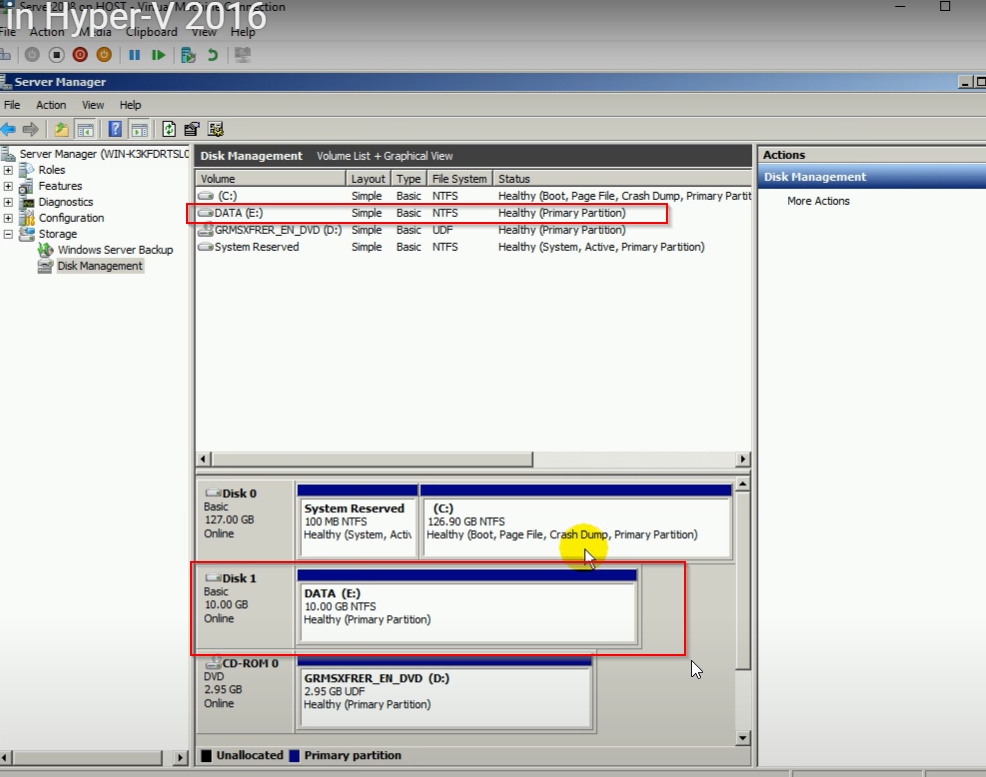
Task: Click More Actions in Actions pane
Action: coord(818,201)
